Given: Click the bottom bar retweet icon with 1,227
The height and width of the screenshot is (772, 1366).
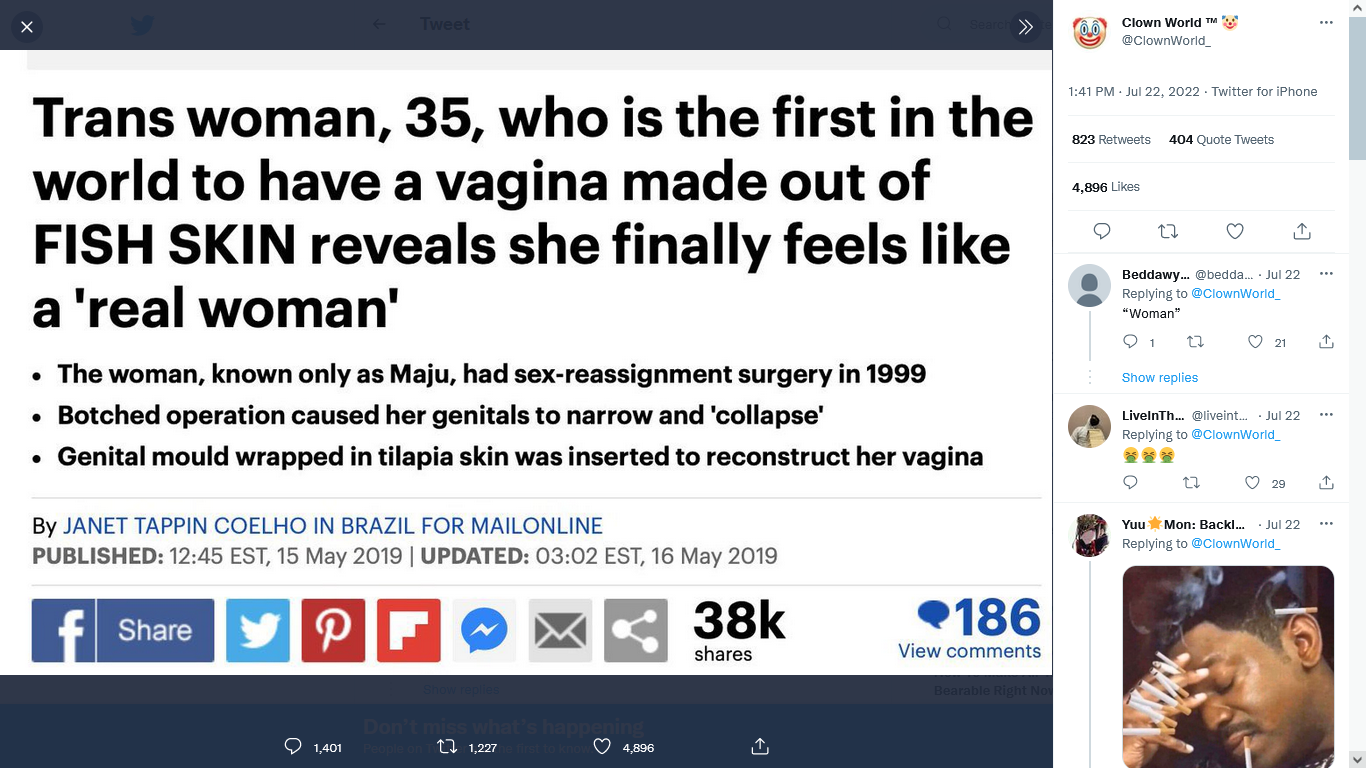Looking at the screenshot, I should [448, 747].
